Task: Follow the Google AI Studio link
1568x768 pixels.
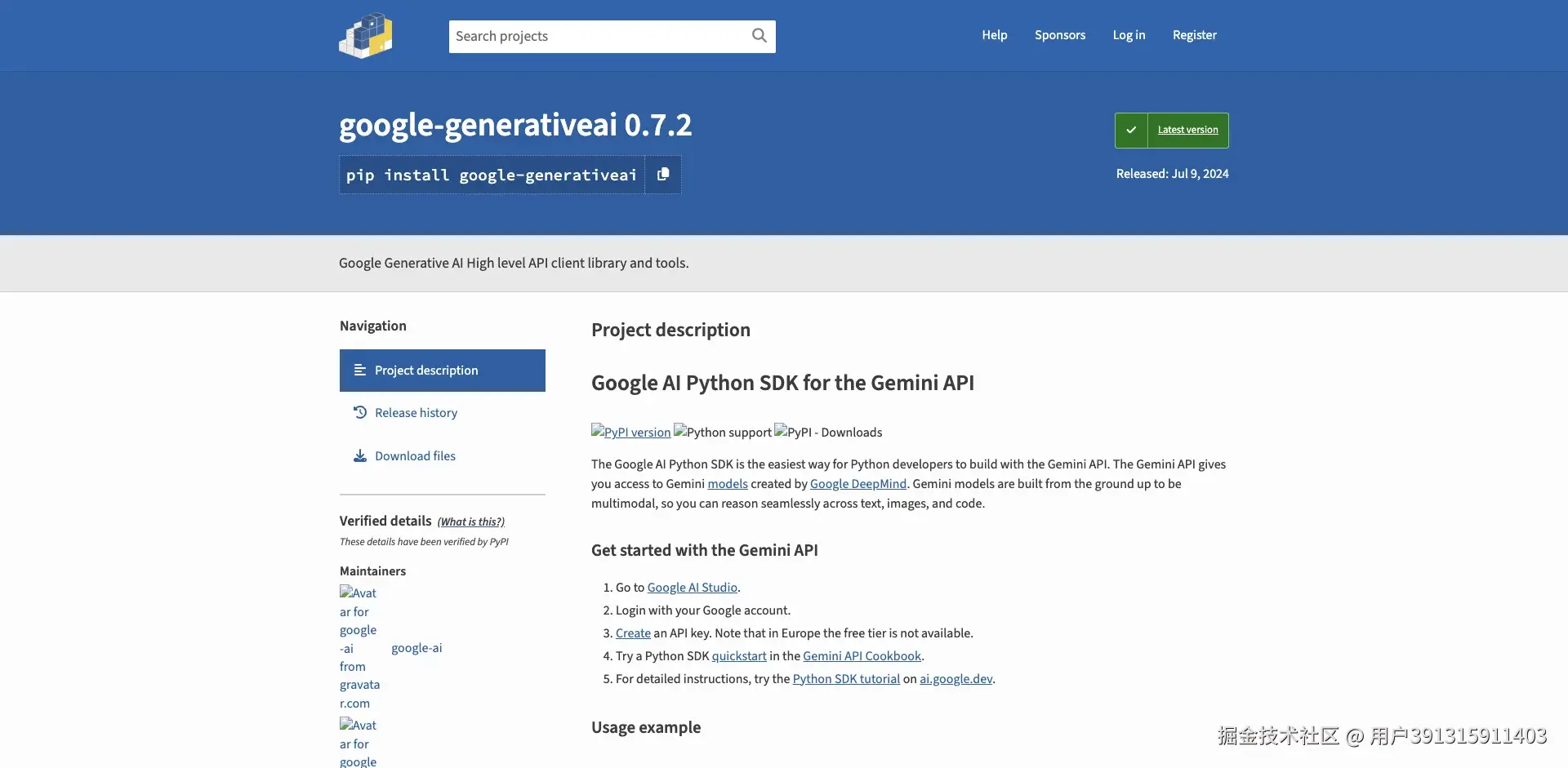Action: pos(691,587)
